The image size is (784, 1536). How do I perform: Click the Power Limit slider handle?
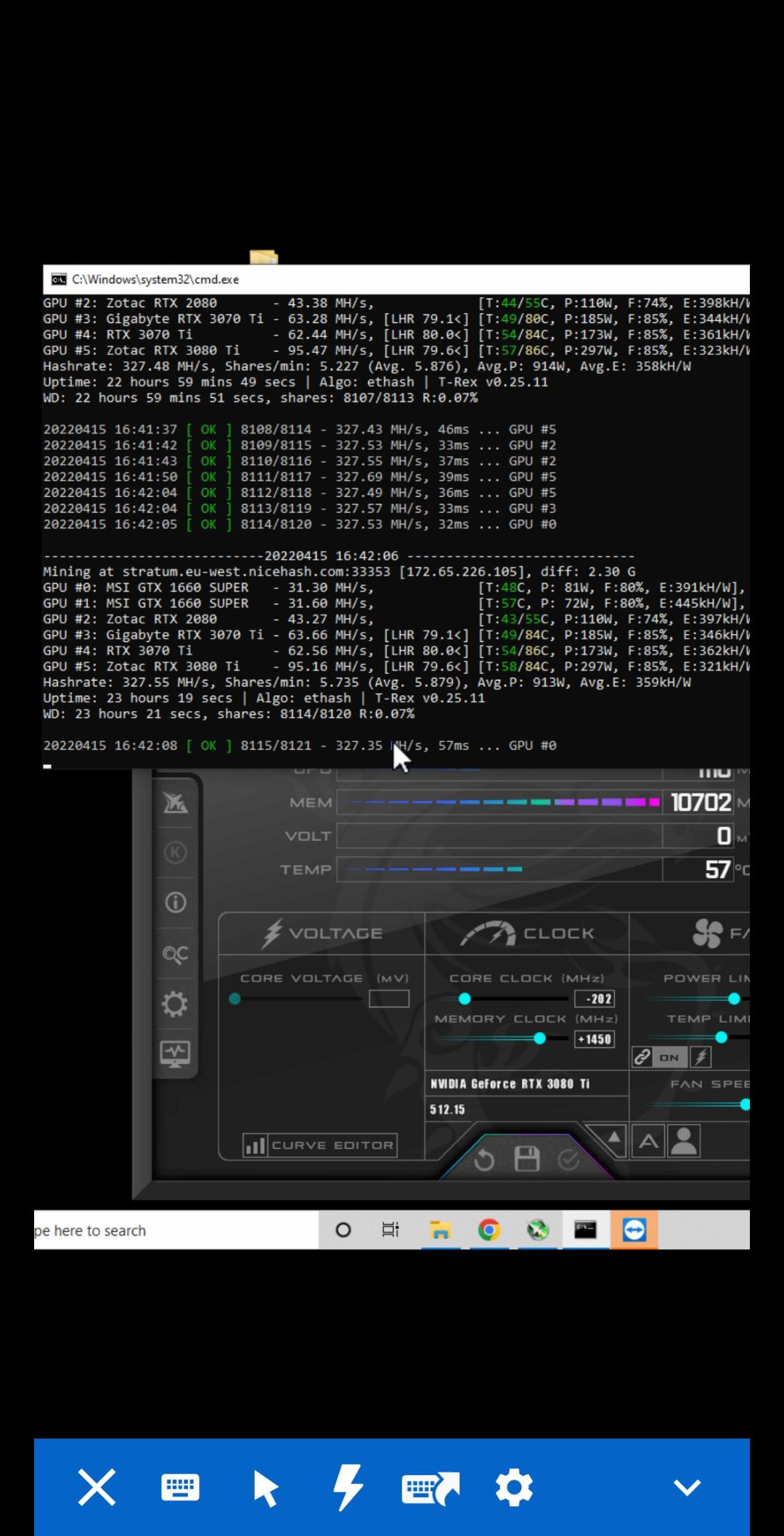point(734,999)
